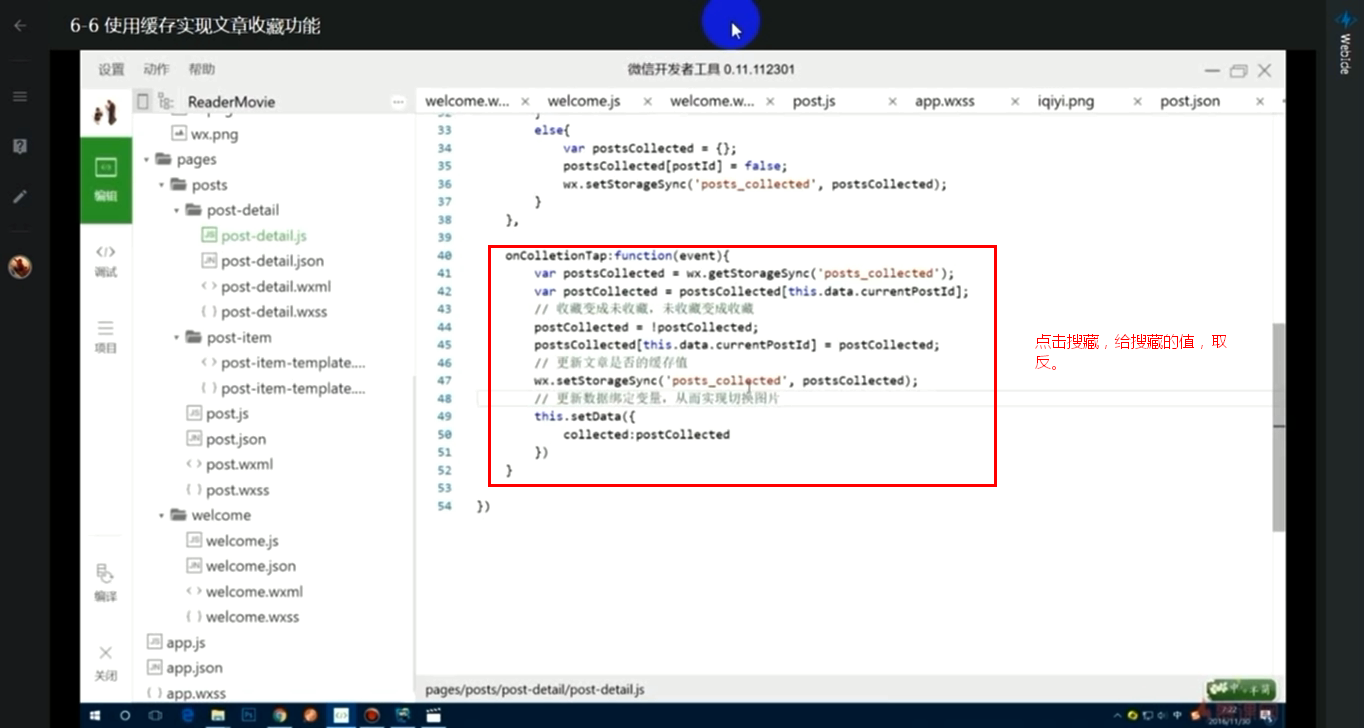Click the code editor vertical scrollbar

click(1278, 427)
